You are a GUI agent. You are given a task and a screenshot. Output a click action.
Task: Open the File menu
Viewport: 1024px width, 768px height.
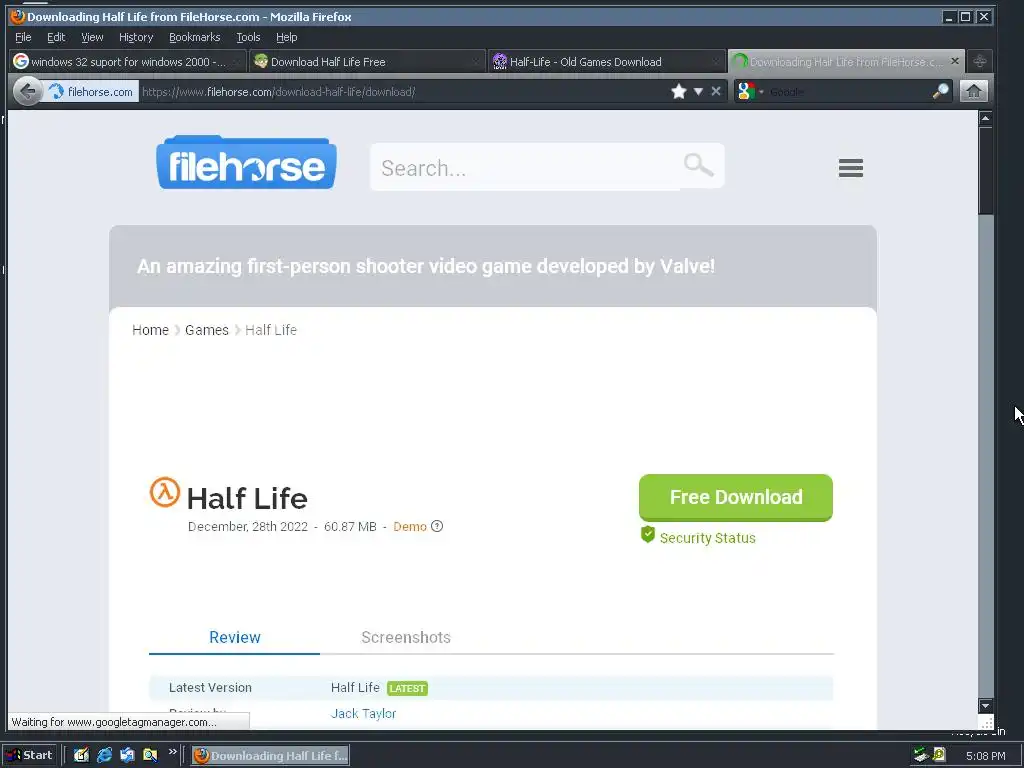coord(23,37)
